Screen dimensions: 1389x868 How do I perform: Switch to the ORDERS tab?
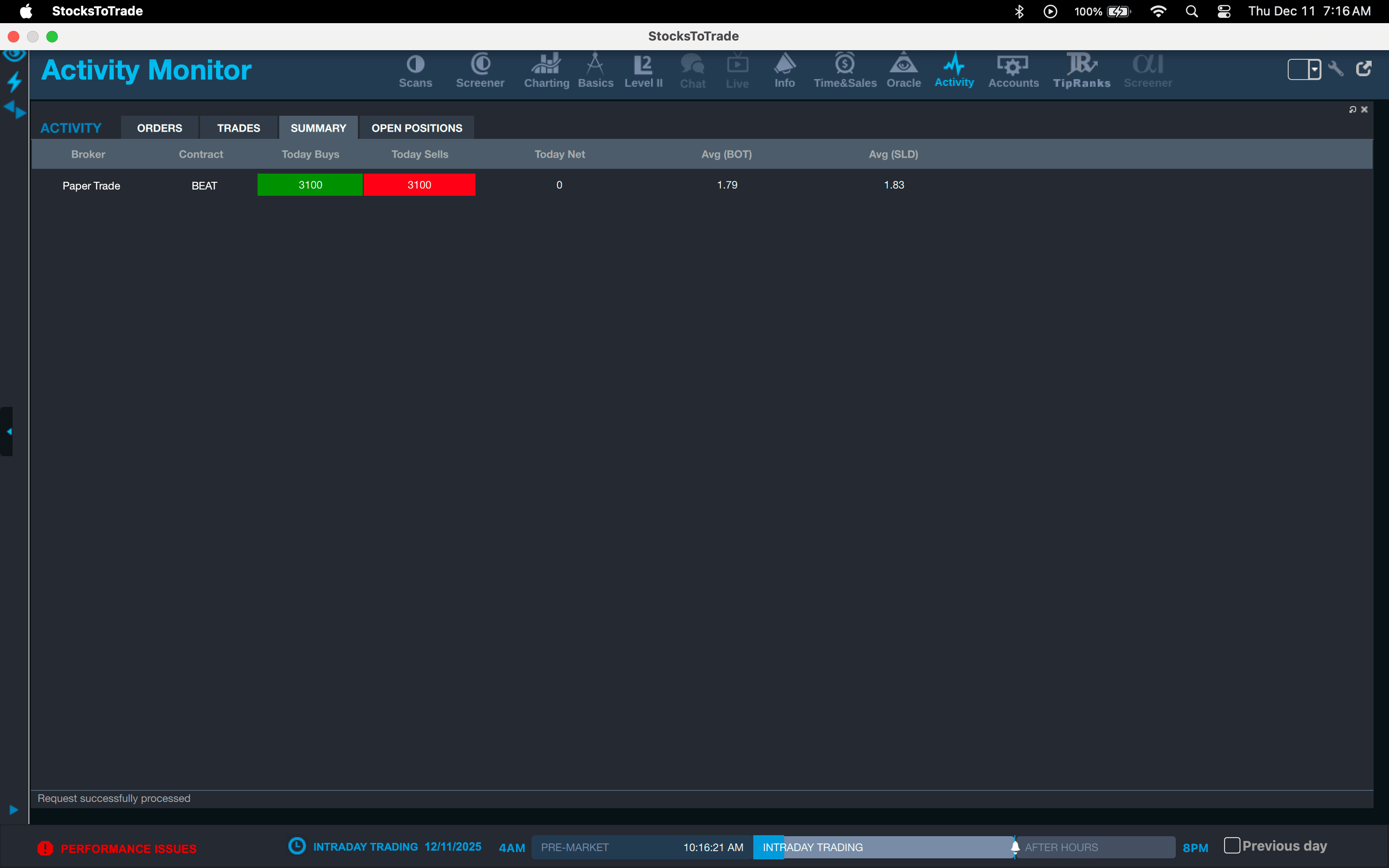click(x=160, y=128)
